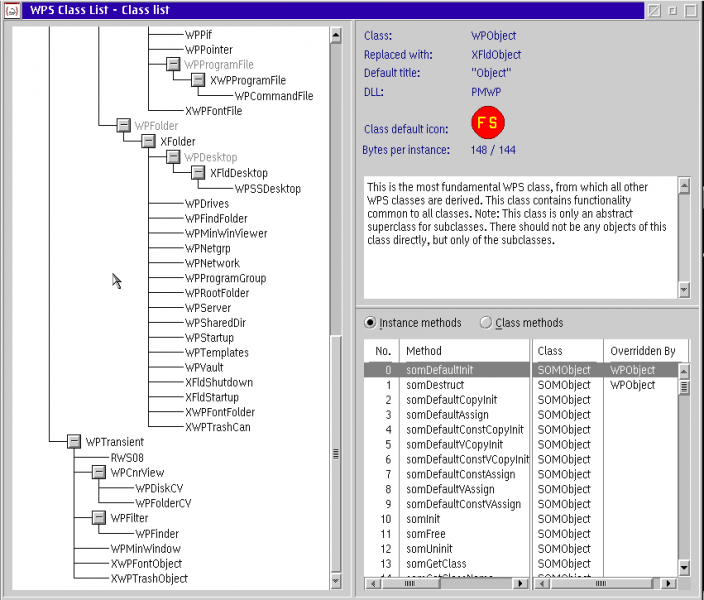Select RWS08 class entry
Screen dimensions: 704x600
tap(127, 458)
